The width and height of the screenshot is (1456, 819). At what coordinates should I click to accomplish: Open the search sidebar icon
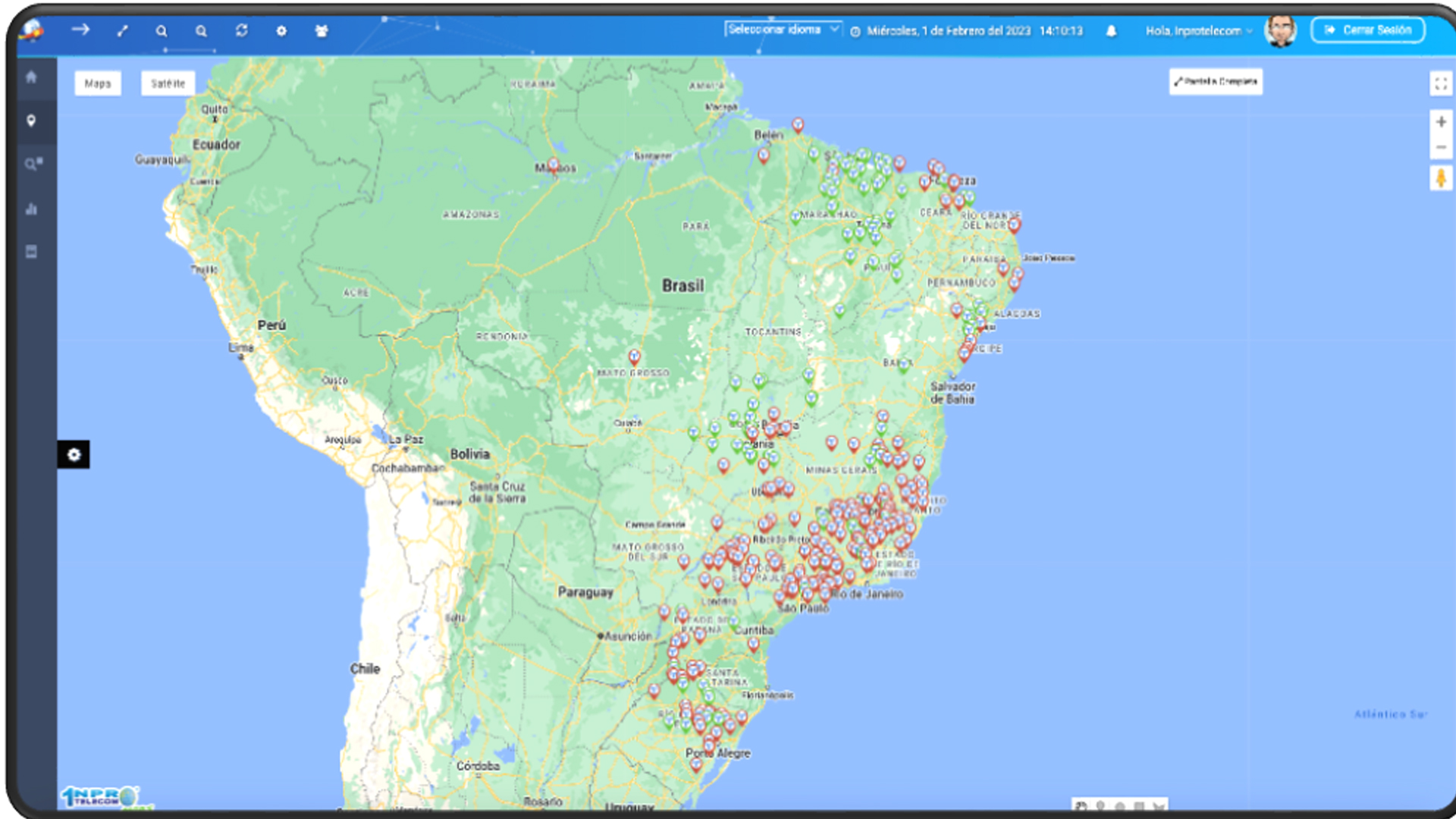[x=33, y=164]
